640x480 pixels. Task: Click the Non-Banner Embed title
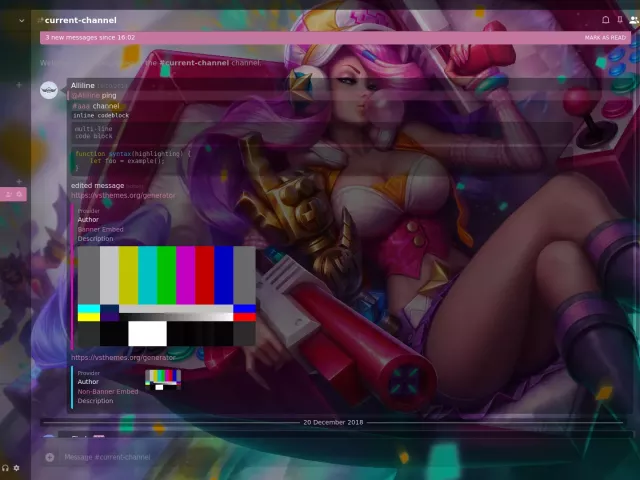[108, 391]
